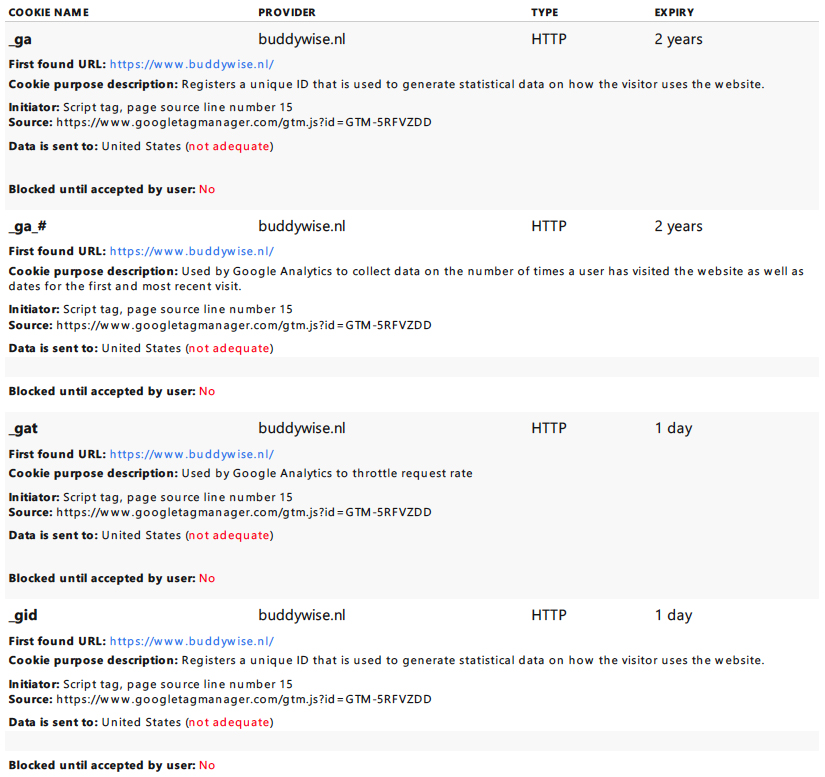825x777 pixels.
Task: Click the 1 day expiry of _gat
Action: [x=673, y=429]
